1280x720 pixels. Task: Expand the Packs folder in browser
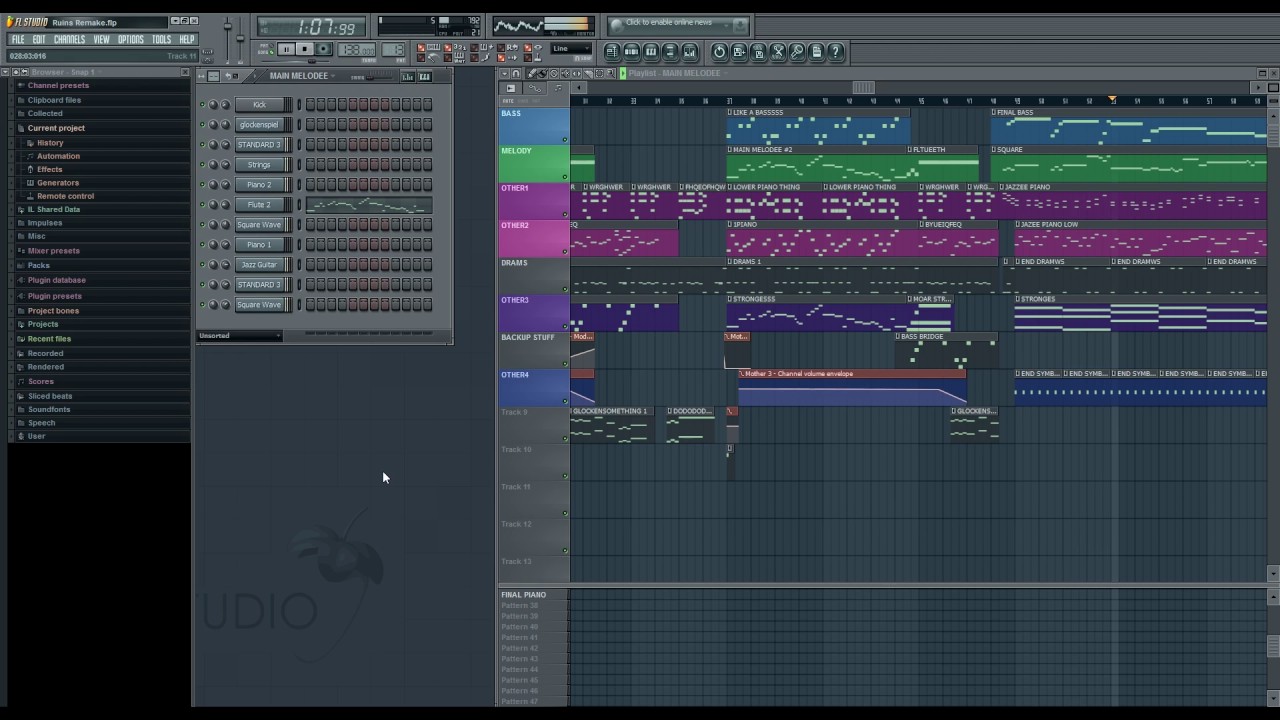point(38,266)
